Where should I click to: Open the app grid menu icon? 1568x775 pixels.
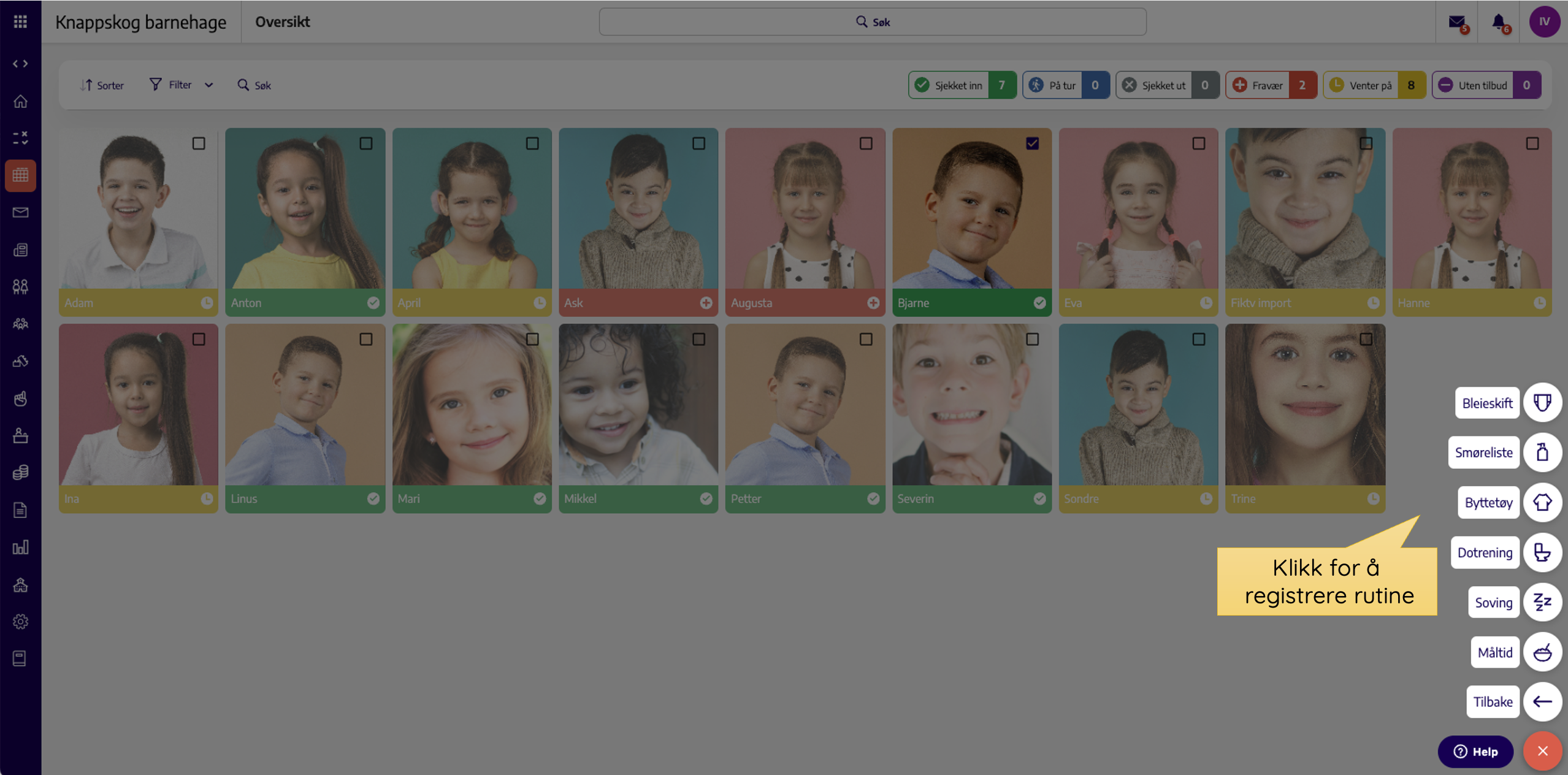(x=20, y=22)
